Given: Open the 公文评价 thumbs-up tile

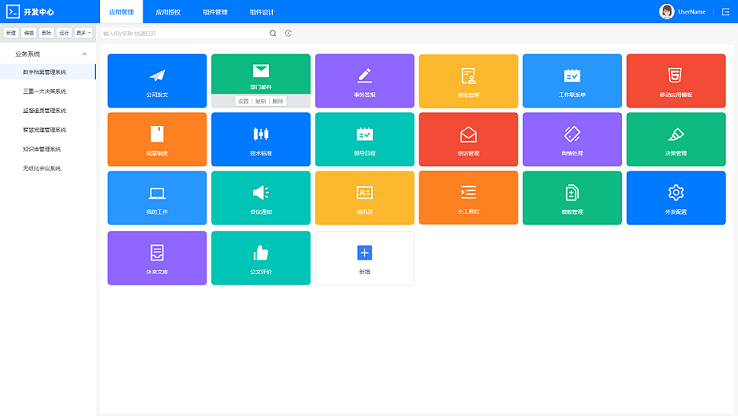Looking at the screenshot, I should [x=260, y=257].
